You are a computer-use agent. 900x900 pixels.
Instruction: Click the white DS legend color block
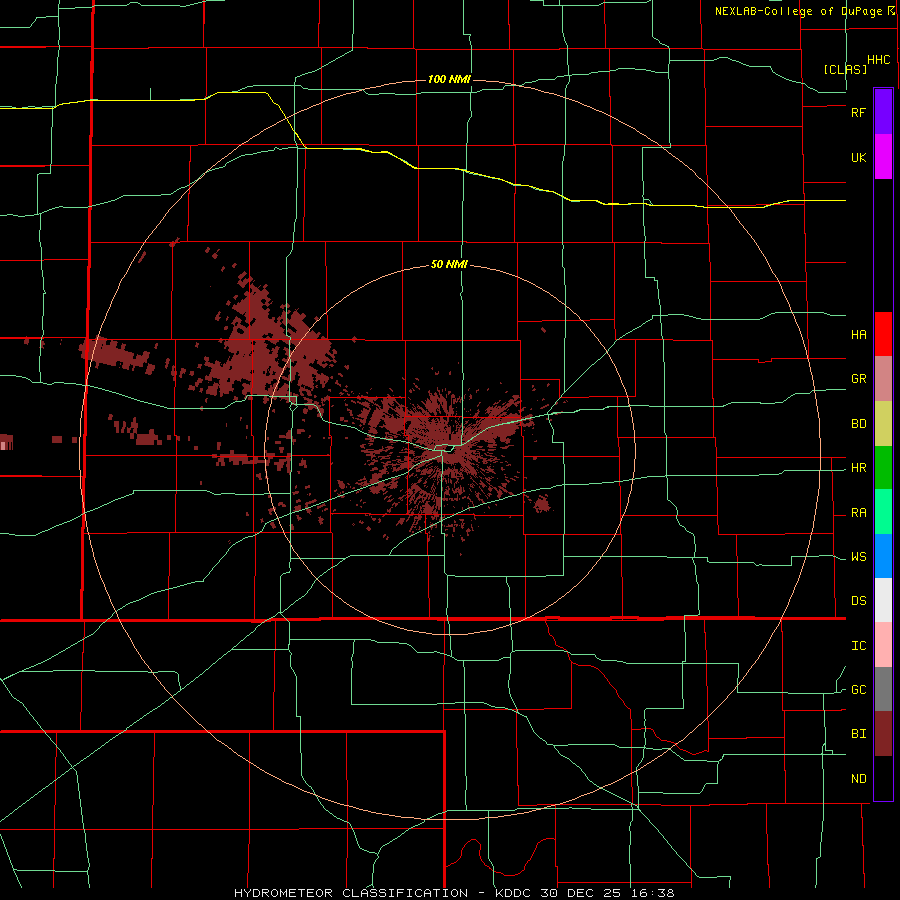click(x=883, y=600)
